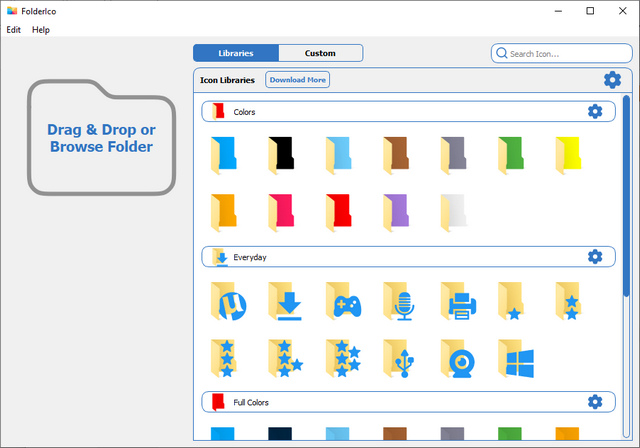Select the uTorrent folder icon
Screen dimensions: 640x448
pyautogui.click(x=228, y=300)
